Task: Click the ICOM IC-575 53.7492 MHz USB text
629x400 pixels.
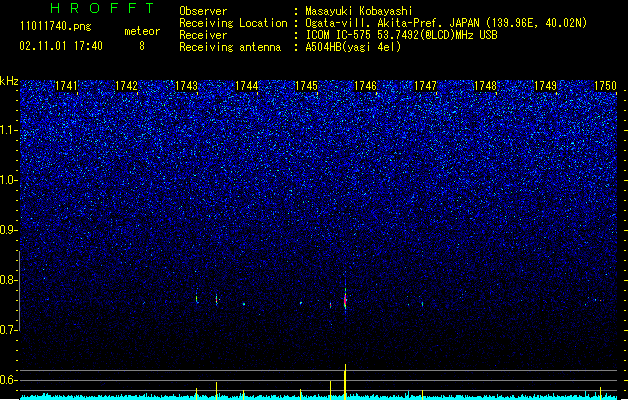Action: coord(402,35)
